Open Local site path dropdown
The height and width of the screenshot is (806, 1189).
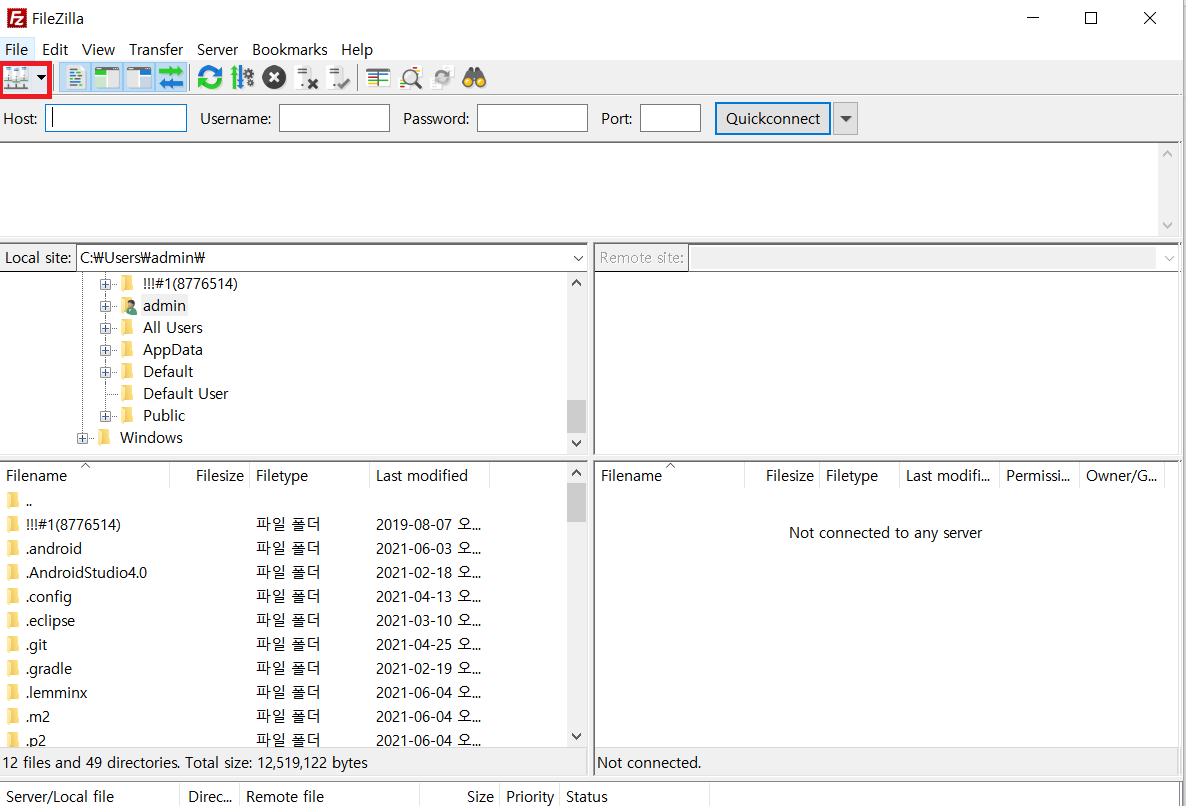coord(578,259)
